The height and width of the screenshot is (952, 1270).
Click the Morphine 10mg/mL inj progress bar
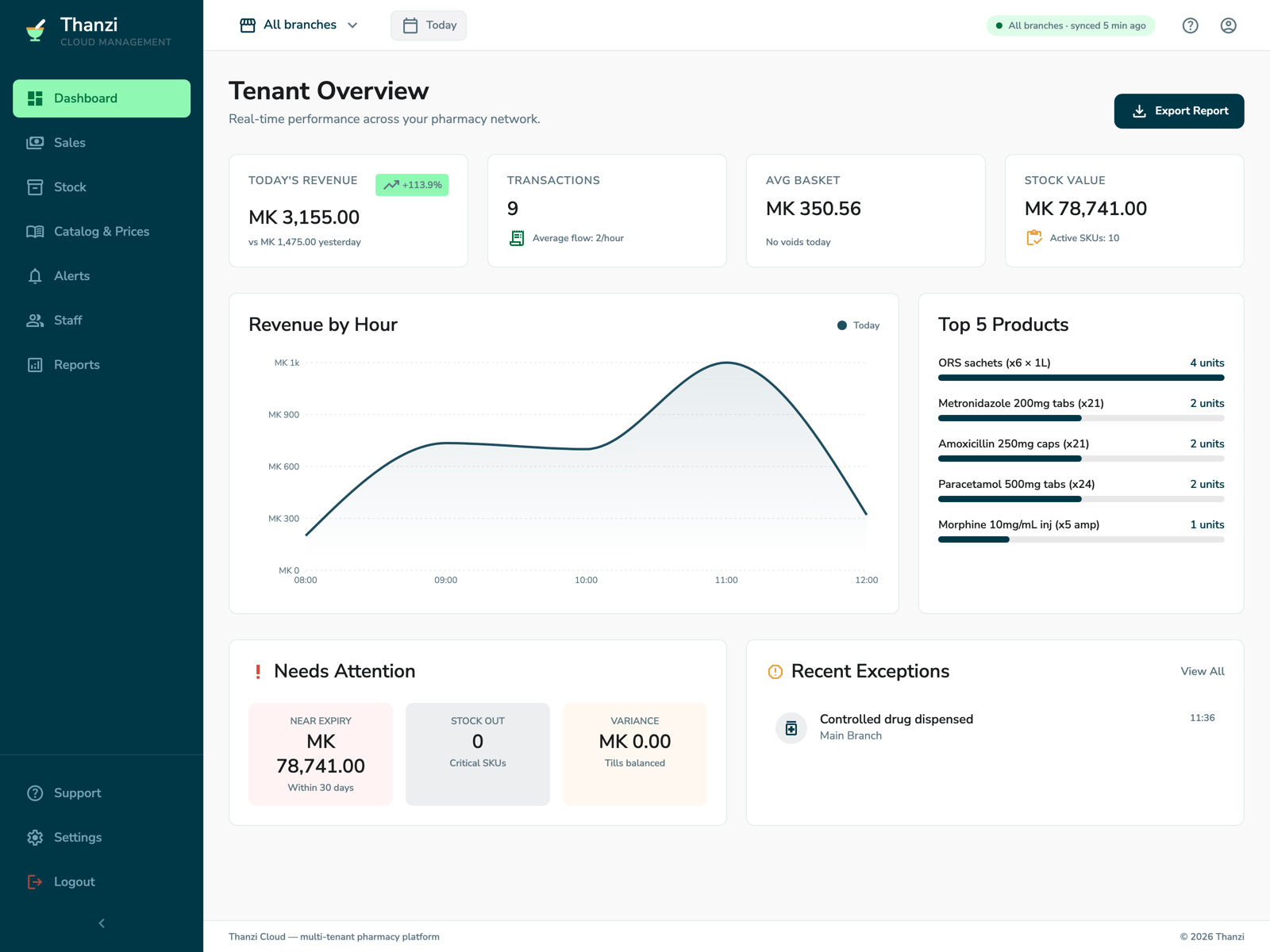click(1081, 539)
